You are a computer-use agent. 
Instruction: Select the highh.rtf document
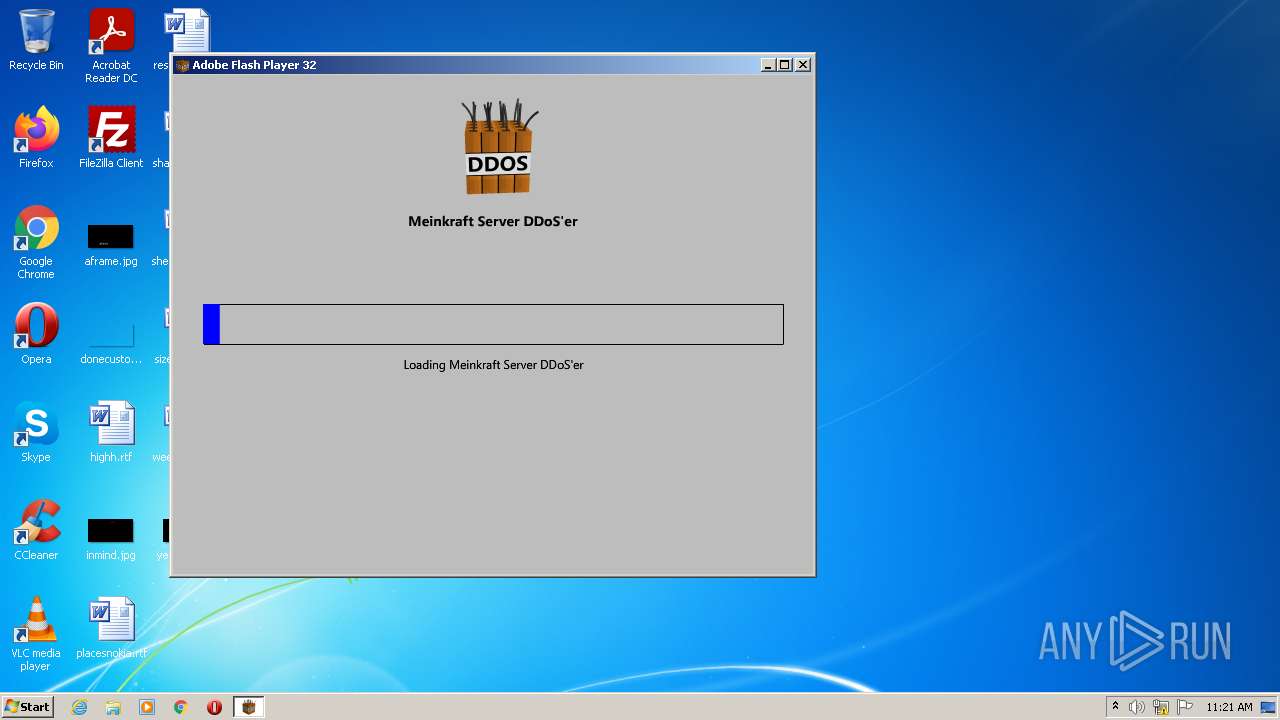click(111, 431)
